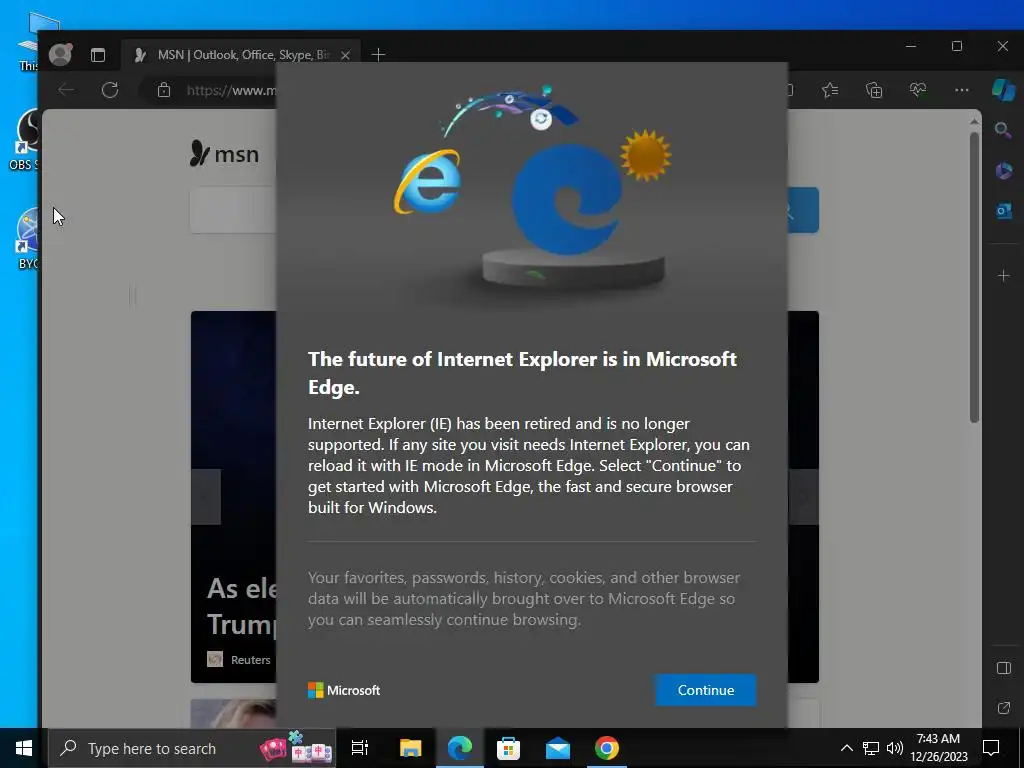
Task: Open Browser essentials heart icon
Action: pyautogui.click(x=918, y=90)
